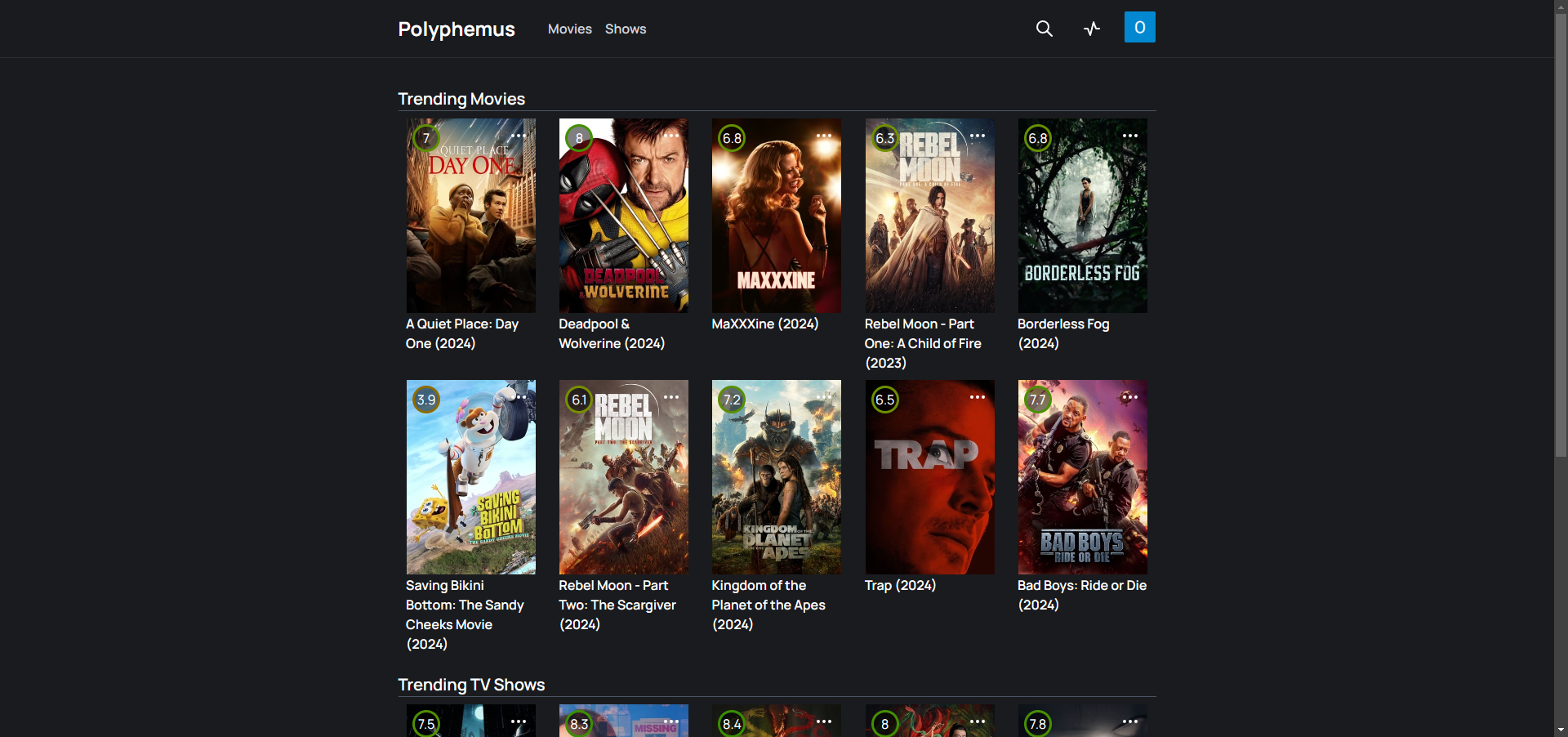This screenshot has height=737, width=1568.
Task: Click the 6.8 rating badge on MaXXXine
Action: click(x=732, y=138)
